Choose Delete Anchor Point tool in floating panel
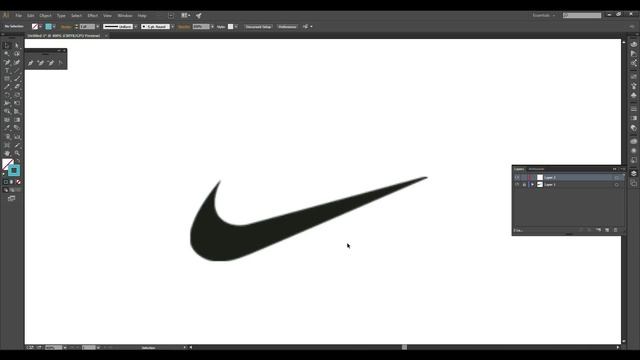This screenshot has width=640, height=360. tap(51, 62)
